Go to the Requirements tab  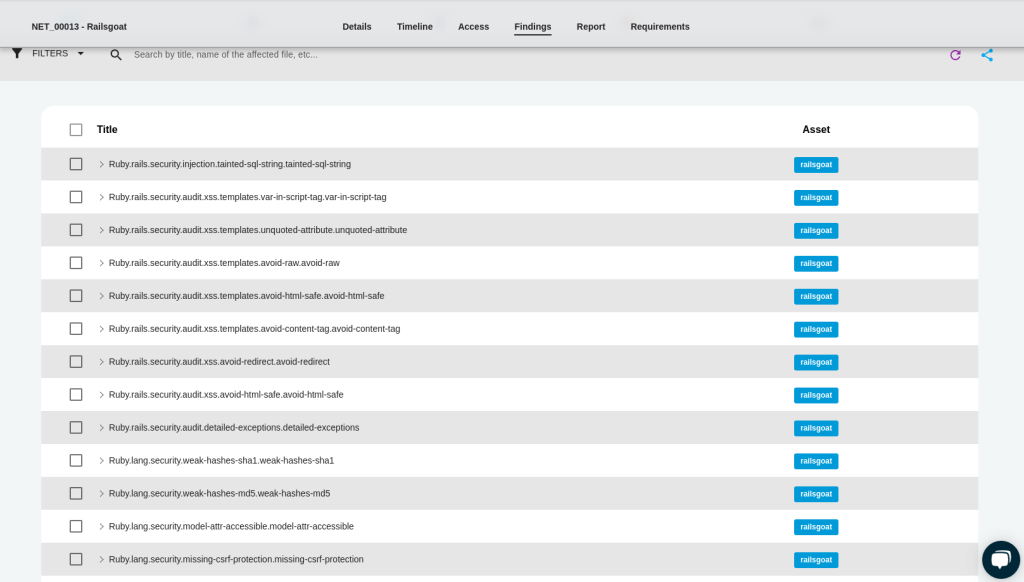660,27
